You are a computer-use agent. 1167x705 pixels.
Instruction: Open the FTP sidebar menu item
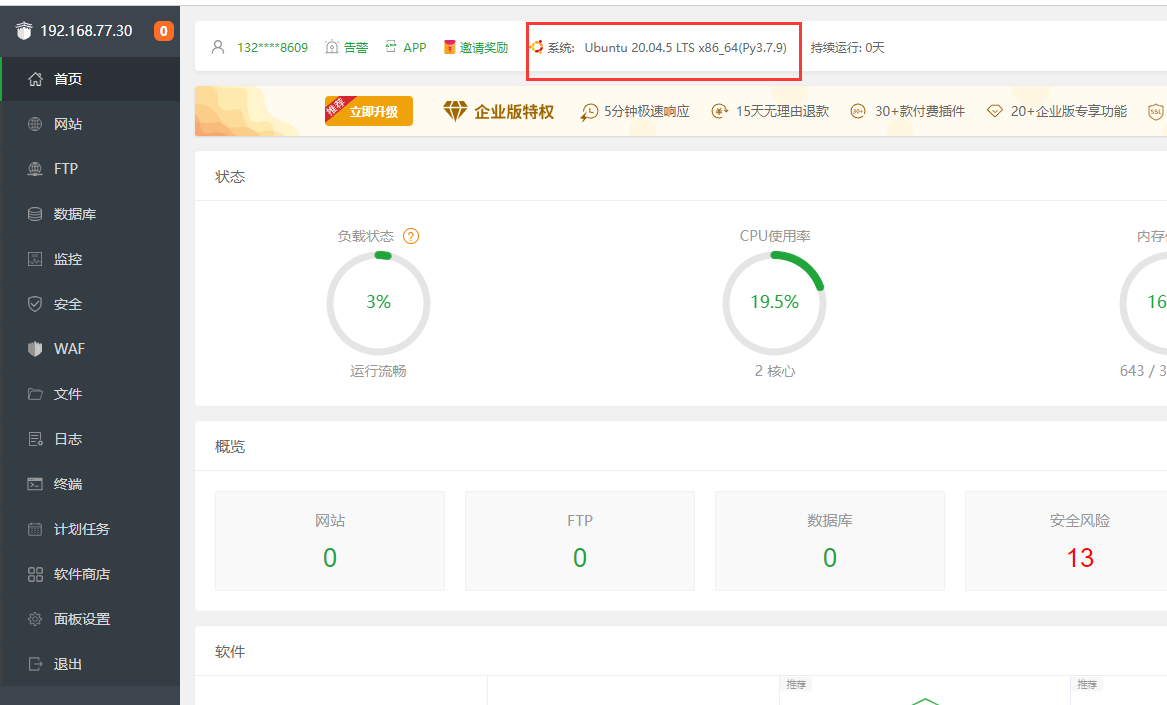(90, 169)
